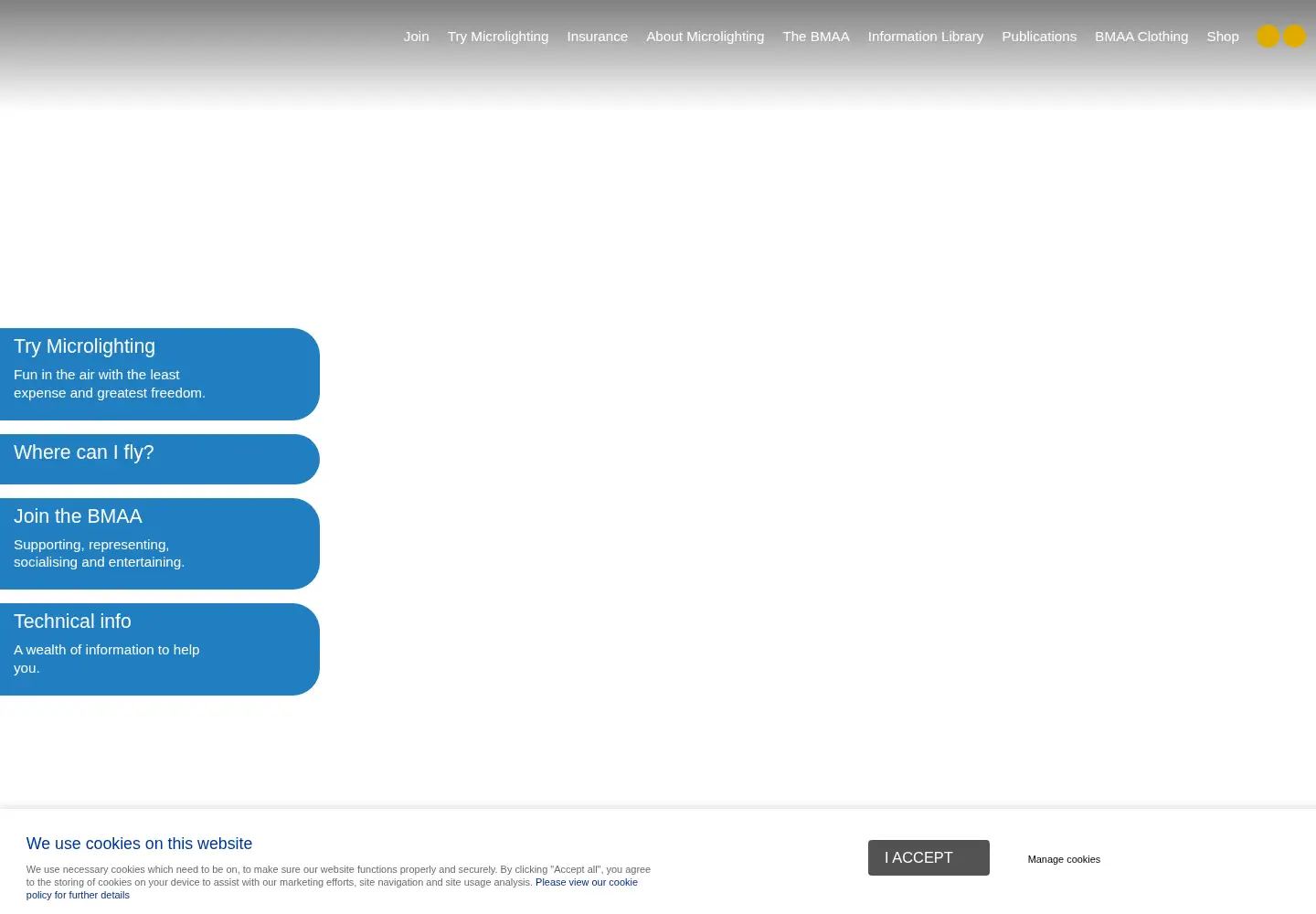The width and height of the screenshot is (1316, 914).
Task: Click the heading "We use cookies on this website"
Action: [x=139, y=844]
